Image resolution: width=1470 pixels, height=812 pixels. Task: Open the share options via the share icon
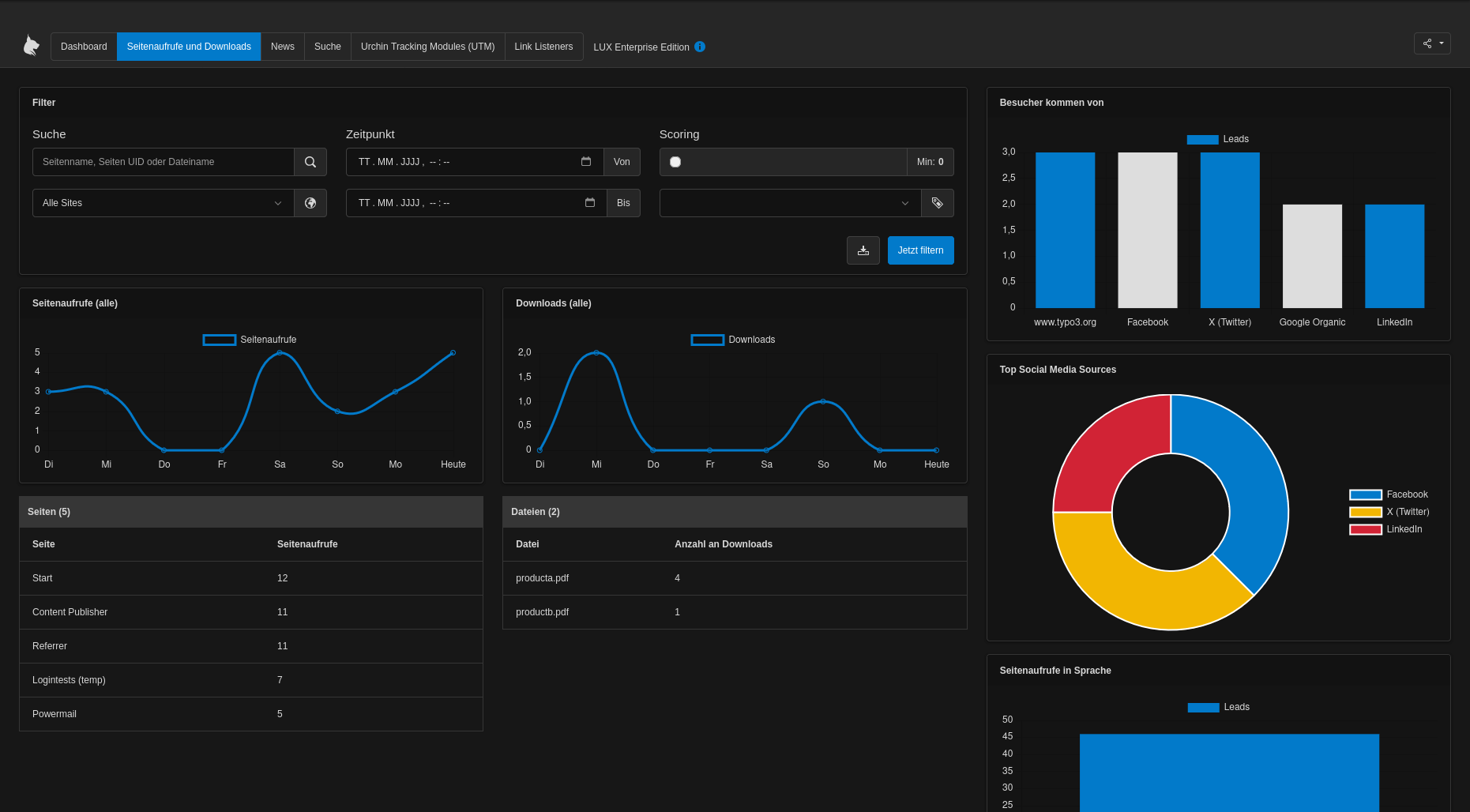(1427, 43)
